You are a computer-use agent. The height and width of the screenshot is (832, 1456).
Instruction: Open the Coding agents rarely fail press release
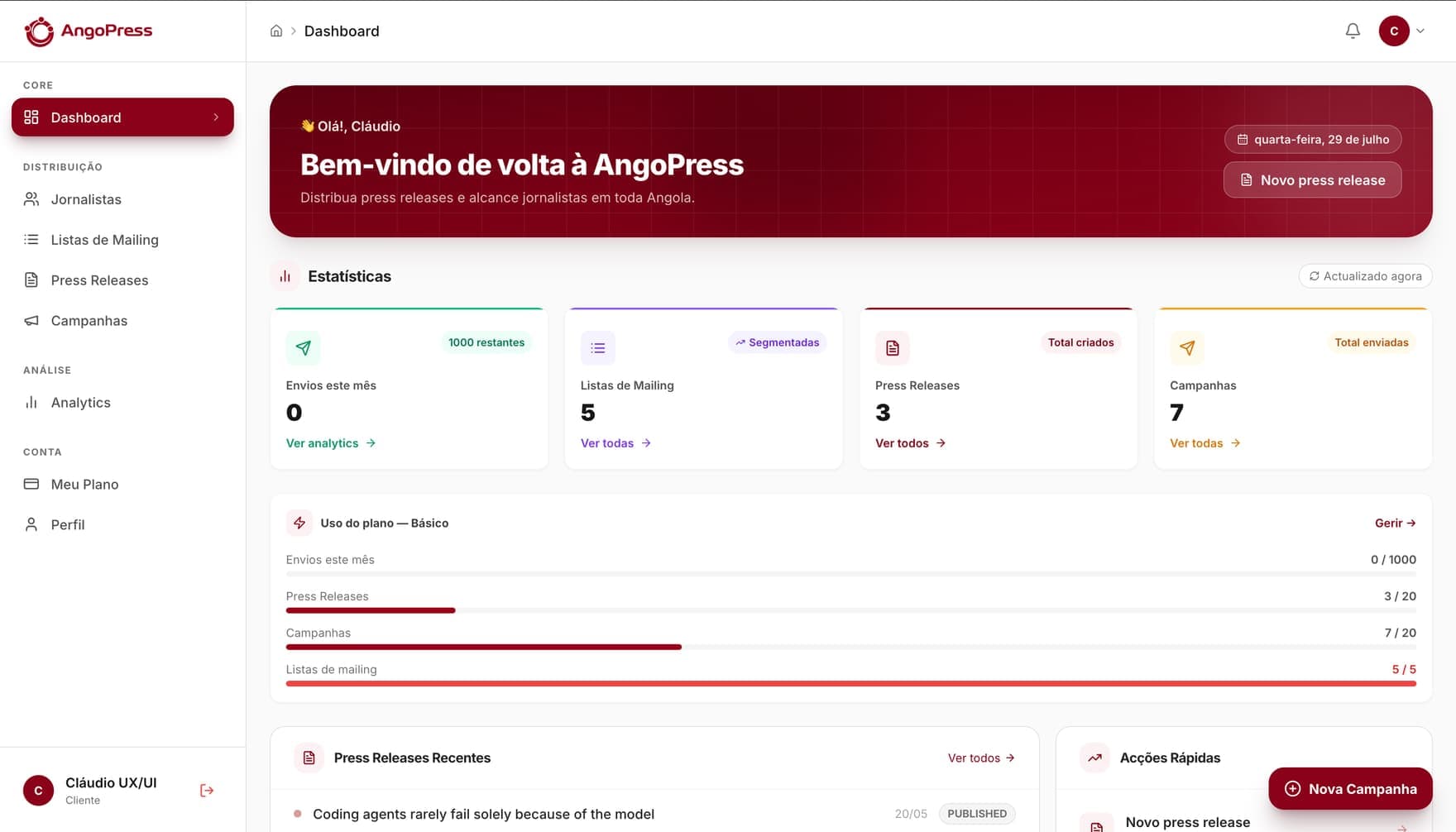[x=483, y=814]
